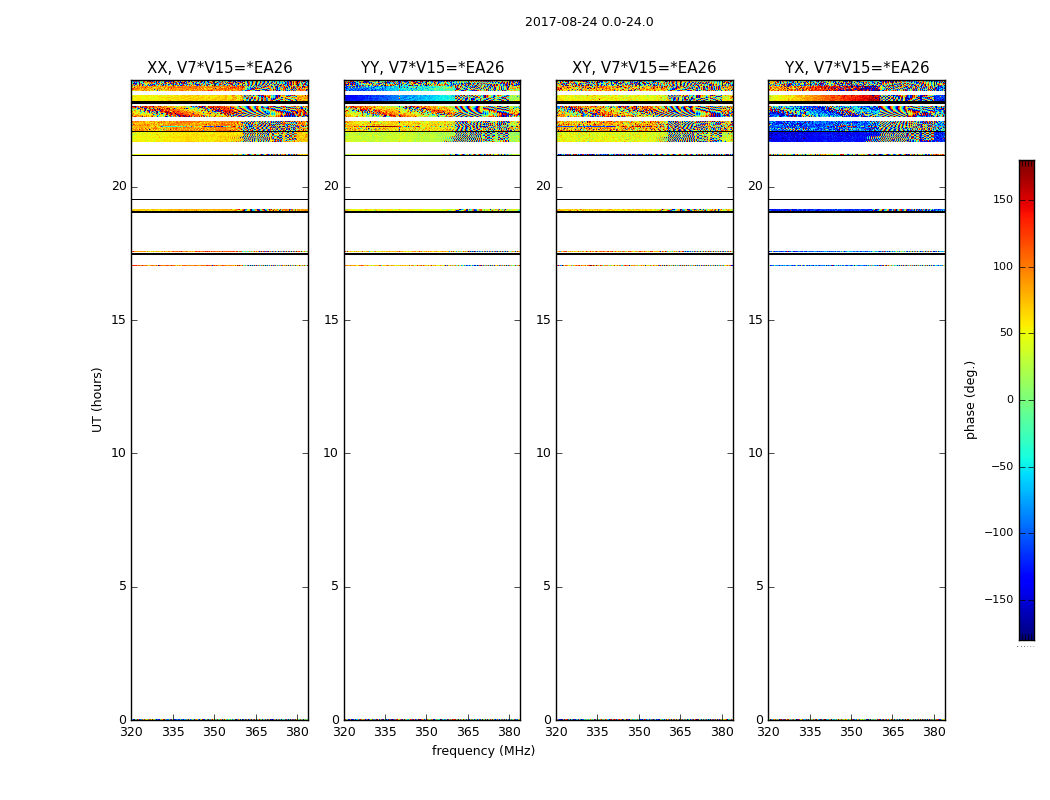Screen dimensions: 1050x800
Task: Select the XX, V7*V15=*EA26 panel title
Action: pyautogui.click(x=219, y=68)
